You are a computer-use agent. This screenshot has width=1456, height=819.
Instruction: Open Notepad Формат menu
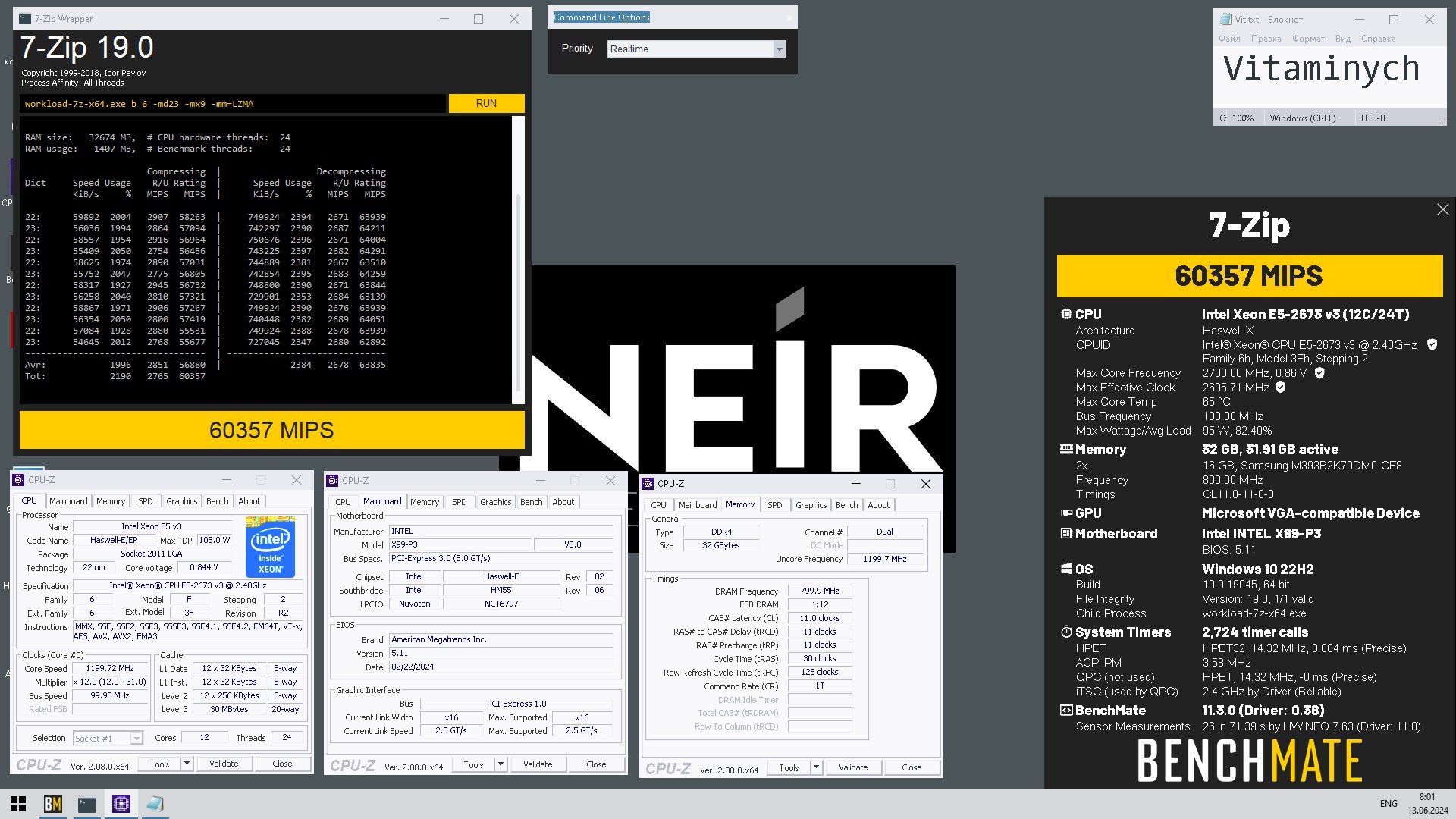(1309, 39)
